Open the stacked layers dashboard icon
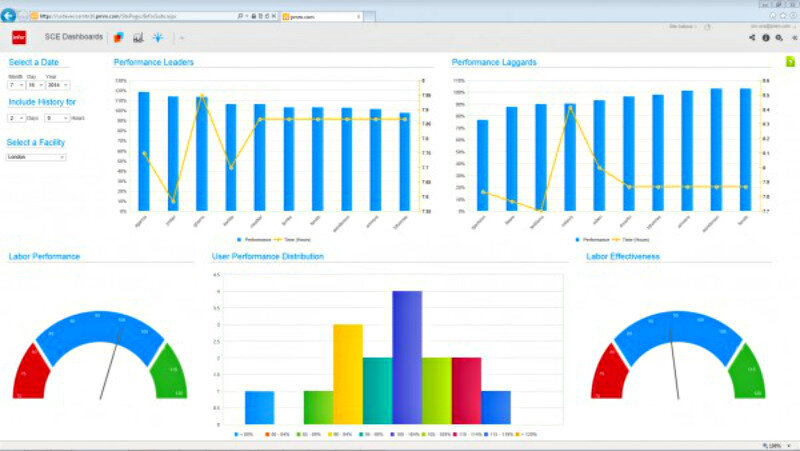 (118, 38)
